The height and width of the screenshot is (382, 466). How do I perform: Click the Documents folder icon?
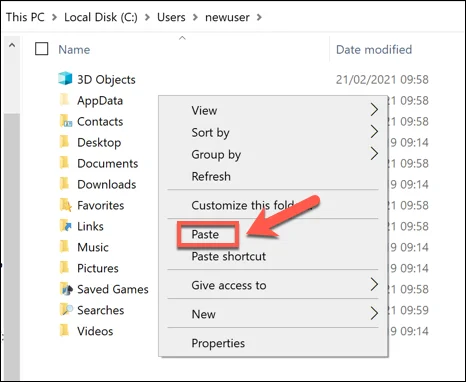click(64, 163)
